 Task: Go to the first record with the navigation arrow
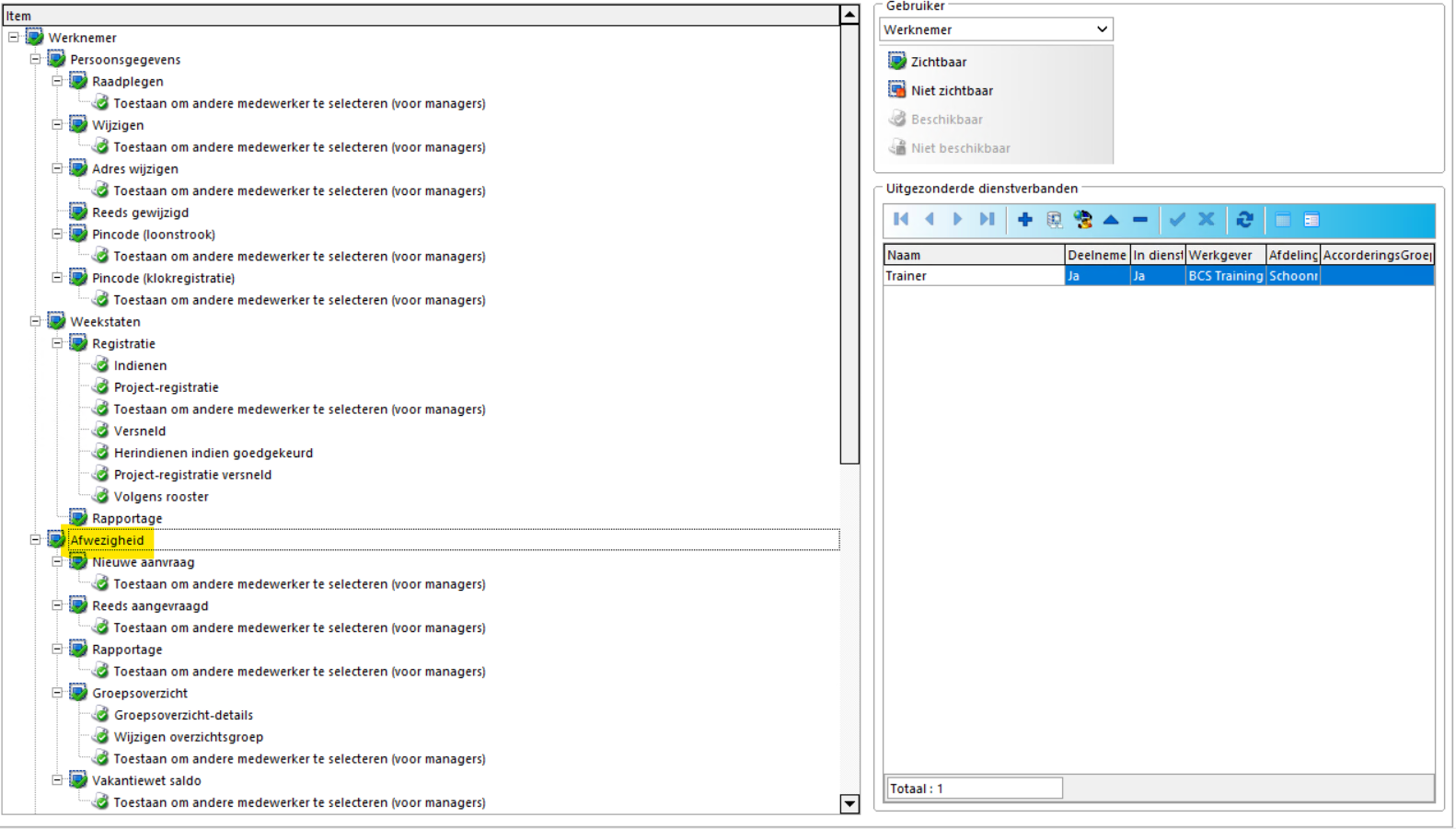point(901,220)
